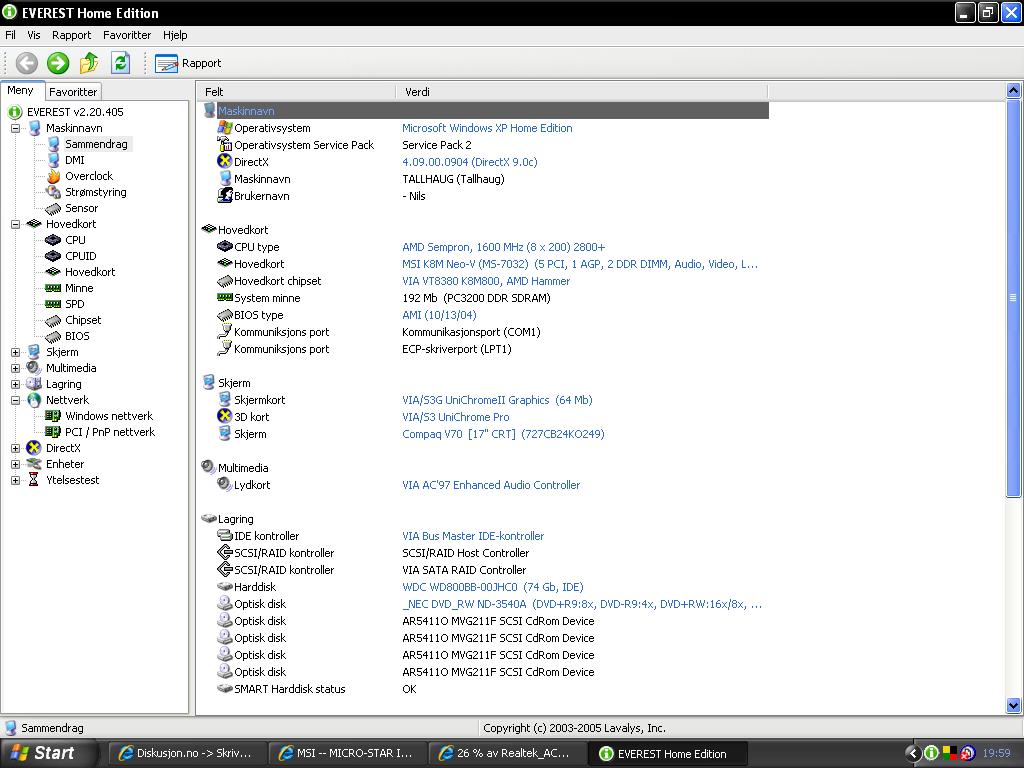Select the Chipset icon in tree

click(54, 320)
